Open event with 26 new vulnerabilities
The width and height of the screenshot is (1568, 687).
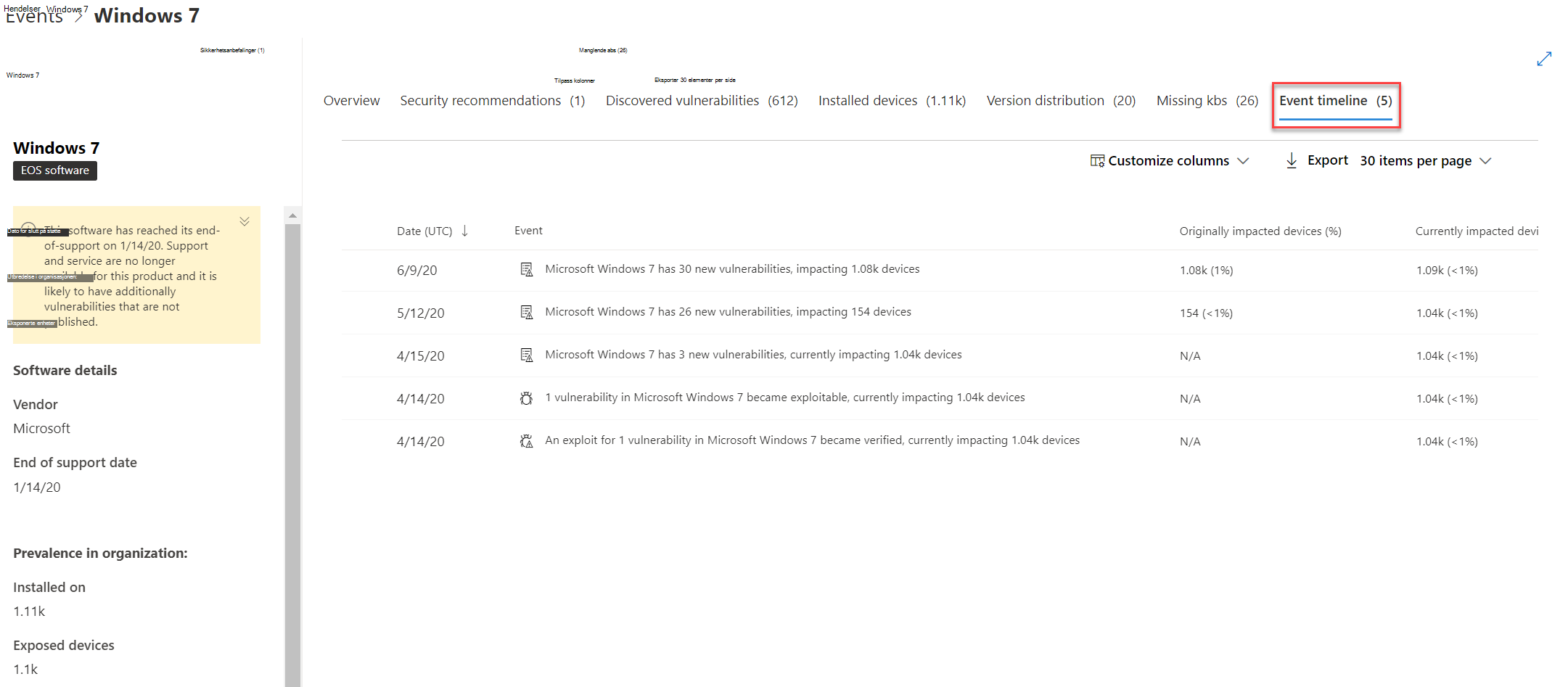point(728,312)
